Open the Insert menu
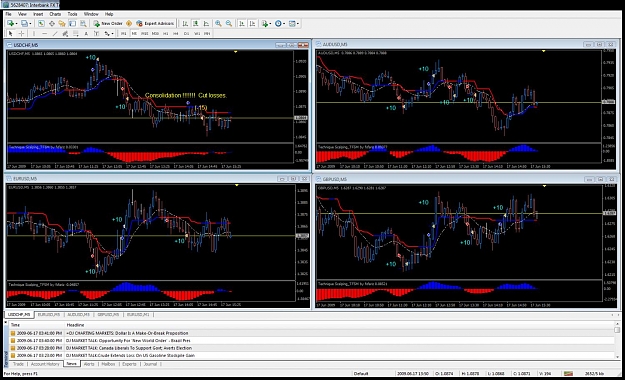The image size is (625, 380). tap(38, 14)
